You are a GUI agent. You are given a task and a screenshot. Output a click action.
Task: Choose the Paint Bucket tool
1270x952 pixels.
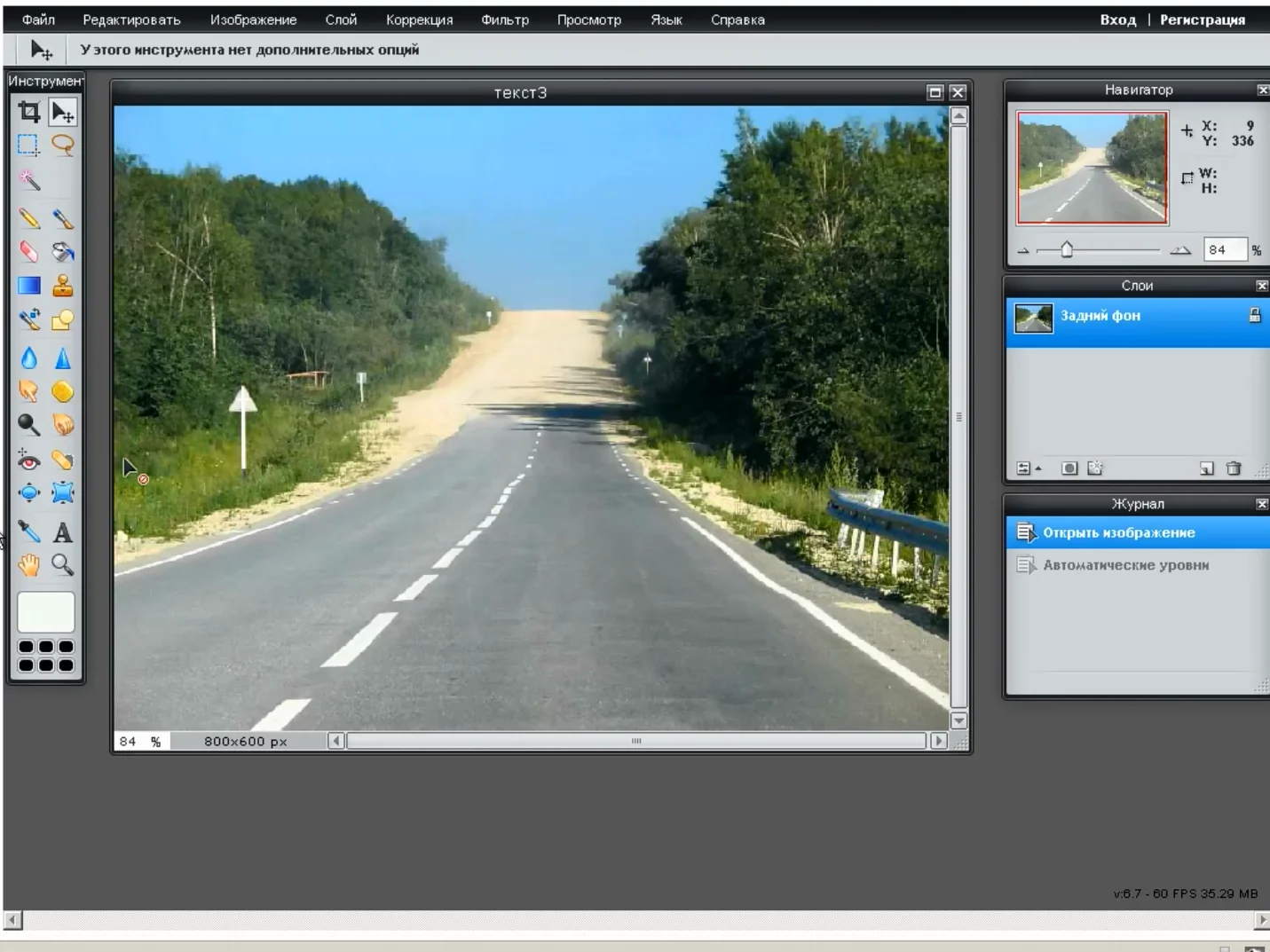(62, 252)
